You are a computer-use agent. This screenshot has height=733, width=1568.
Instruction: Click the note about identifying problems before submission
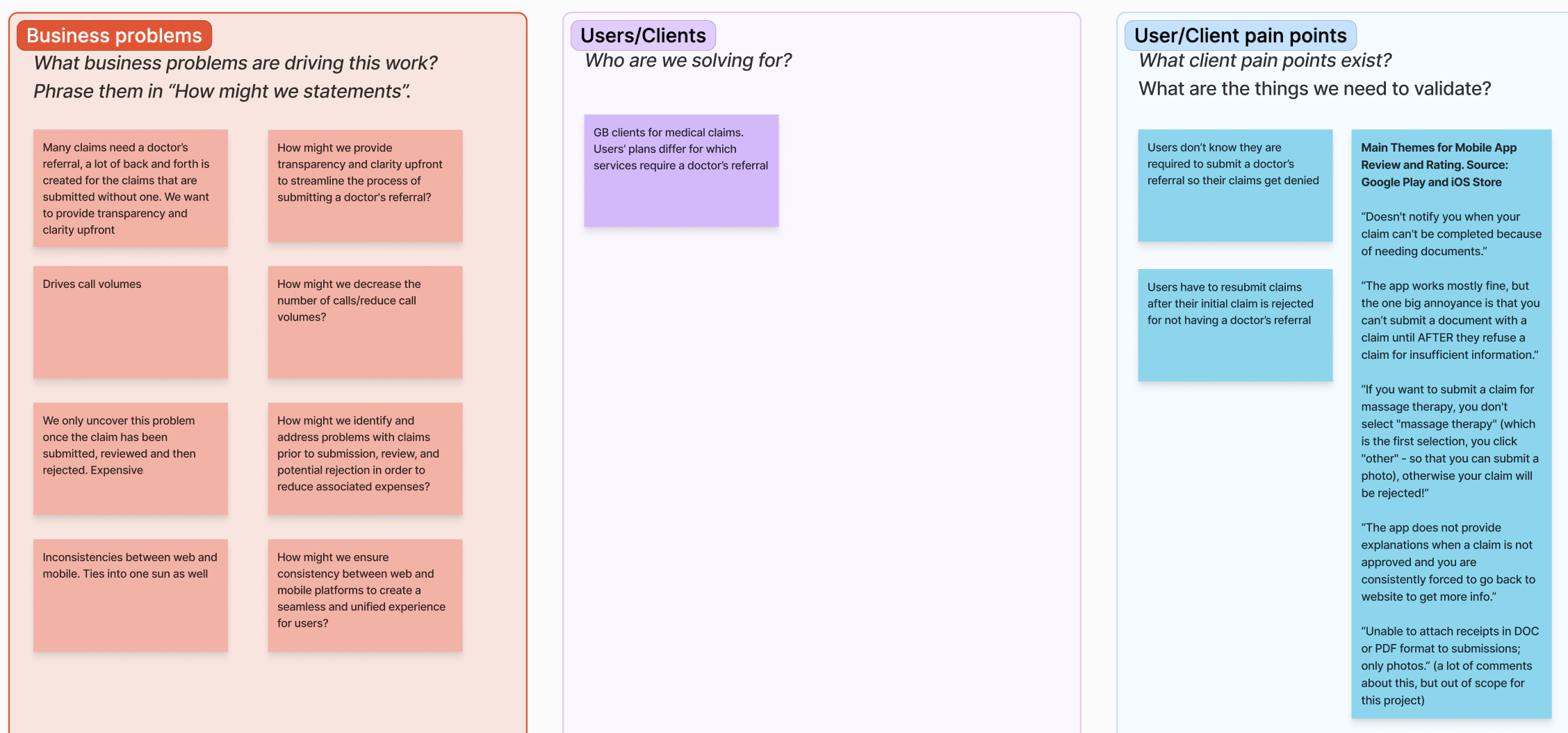tap(365, 459)
